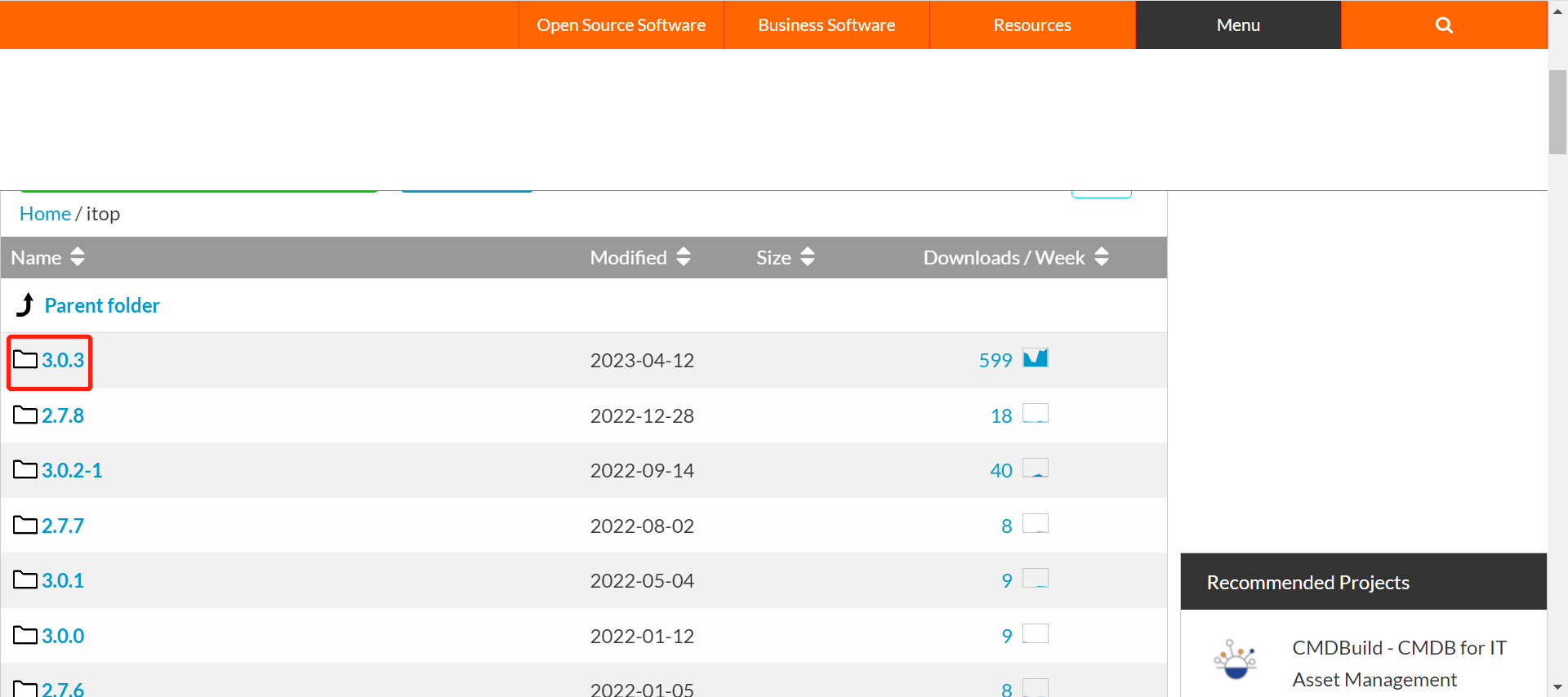
Task: Sort by Downloads / Week
Action: (x=1016, y=257)
